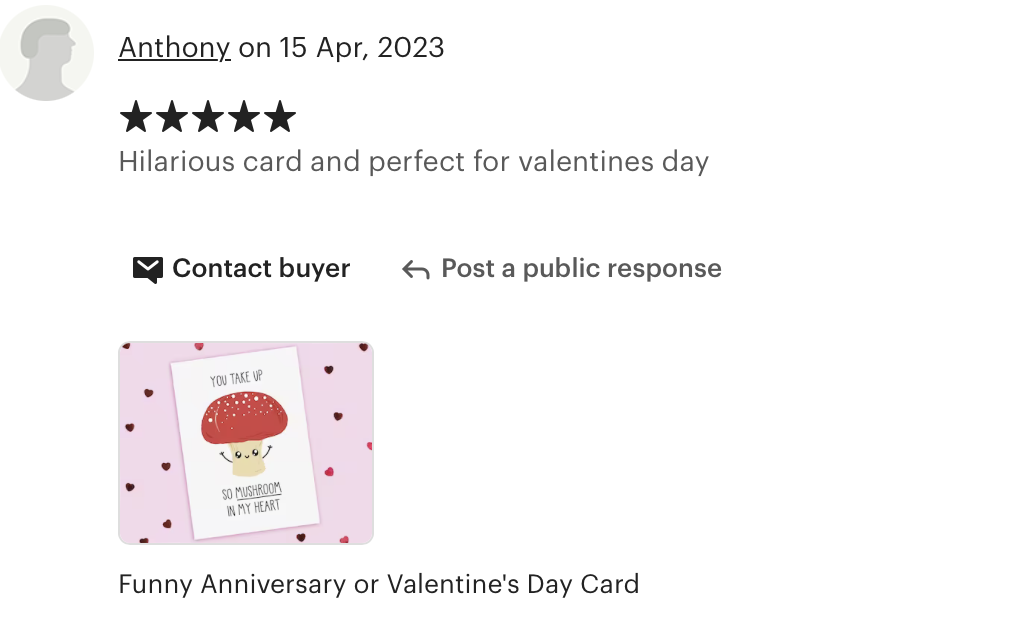This screenshot has height=620, width=1032.
Task: Select the Contact buyer text label
Action: 261,269
